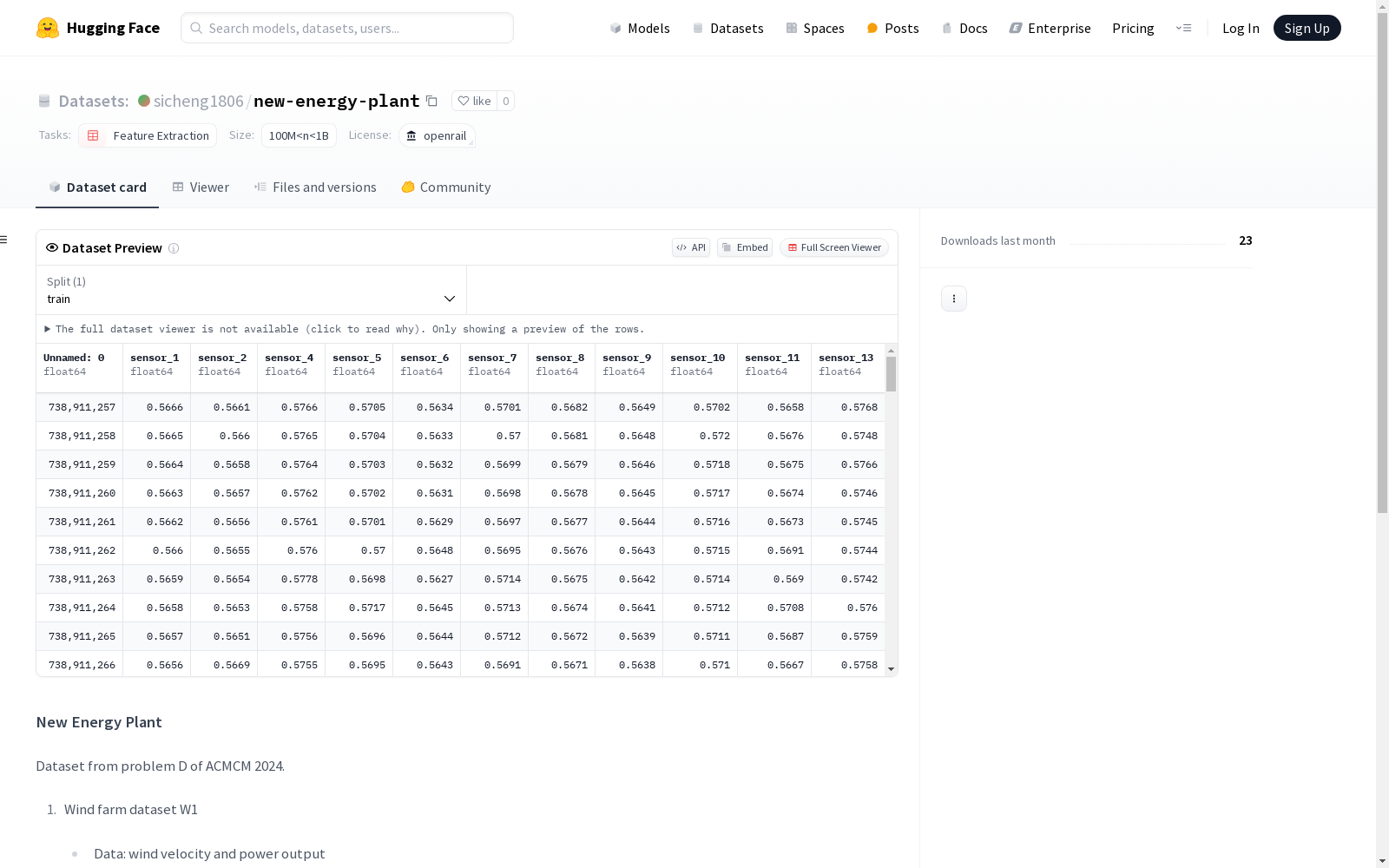Click the downloads last month sparkline chart

coord(1147,241)
